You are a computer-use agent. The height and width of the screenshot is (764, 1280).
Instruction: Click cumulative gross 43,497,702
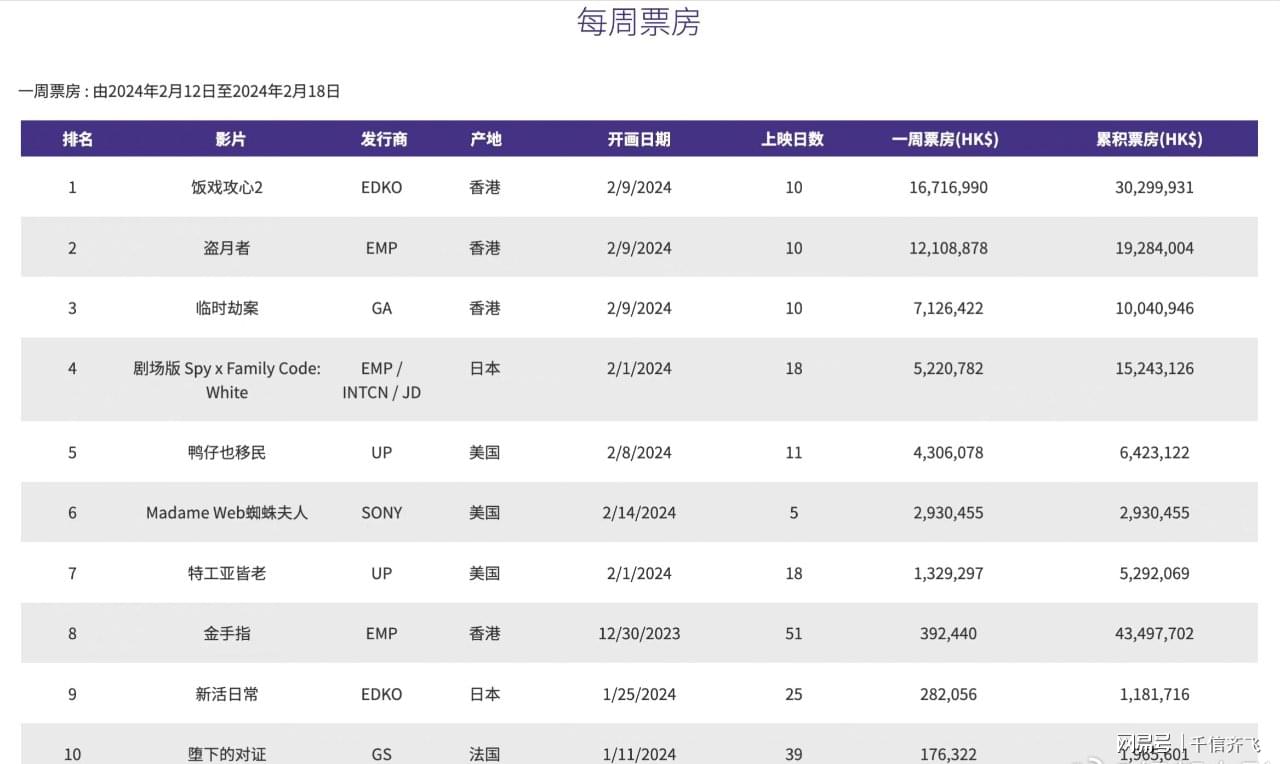click(1154, 633)
